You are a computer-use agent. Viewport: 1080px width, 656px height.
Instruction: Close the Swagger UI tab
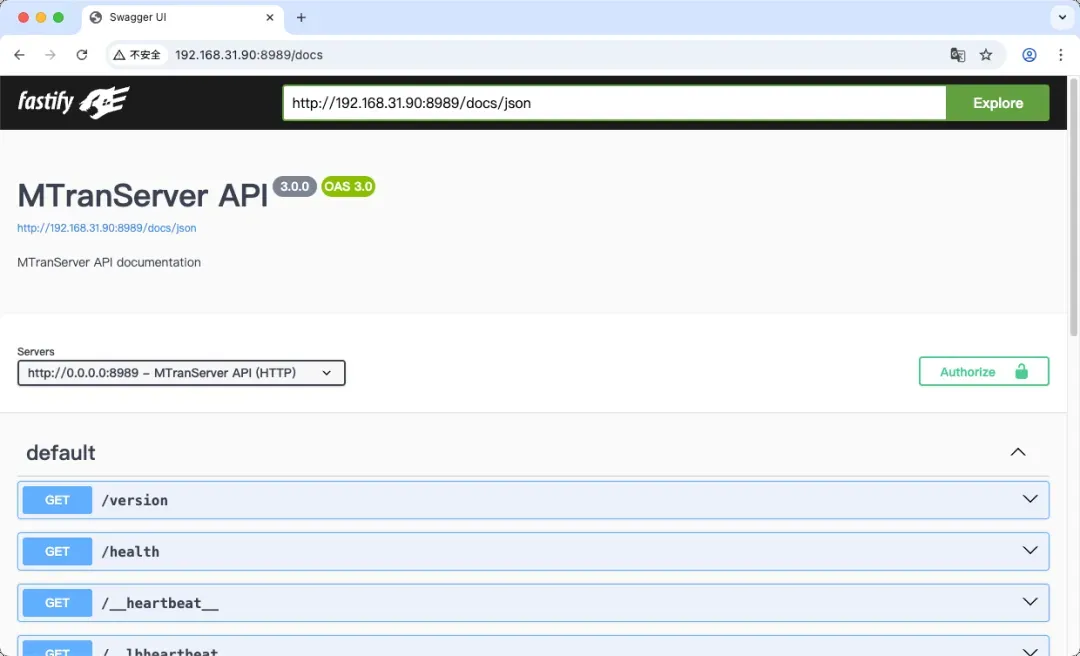269,18
